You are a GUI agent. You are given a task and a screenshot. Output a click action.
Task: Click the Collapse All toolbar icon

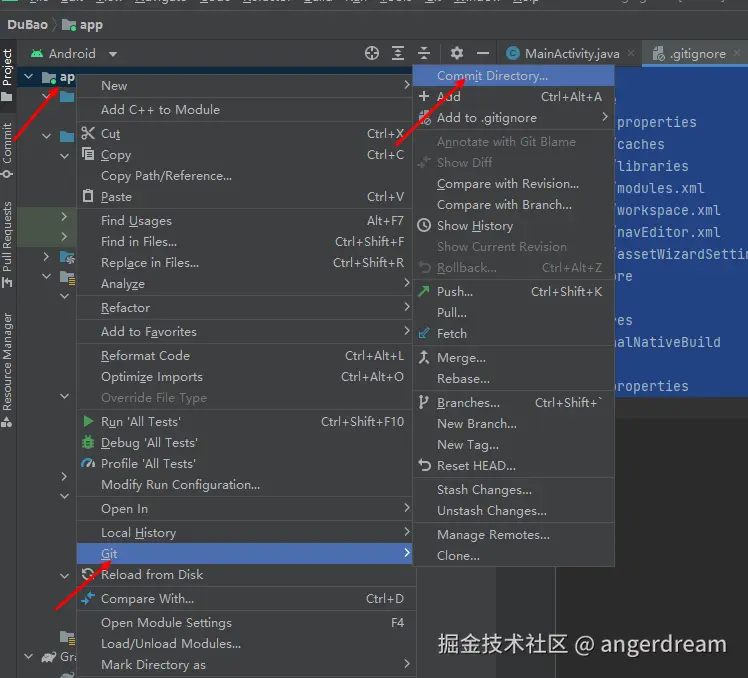pyautogui.click(x=424, y=53)
